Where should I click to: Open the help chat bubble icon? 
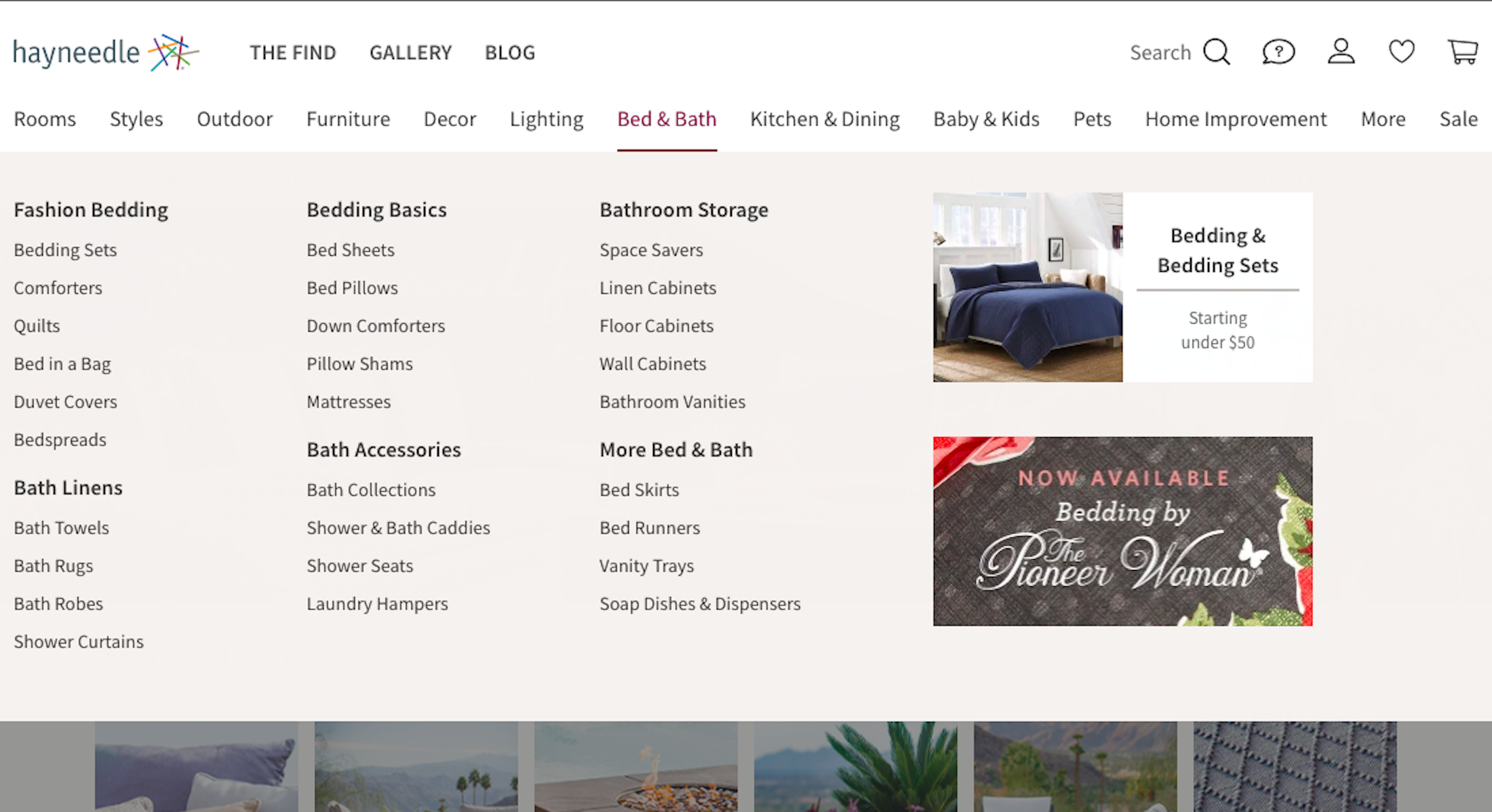pos(1278,52)
